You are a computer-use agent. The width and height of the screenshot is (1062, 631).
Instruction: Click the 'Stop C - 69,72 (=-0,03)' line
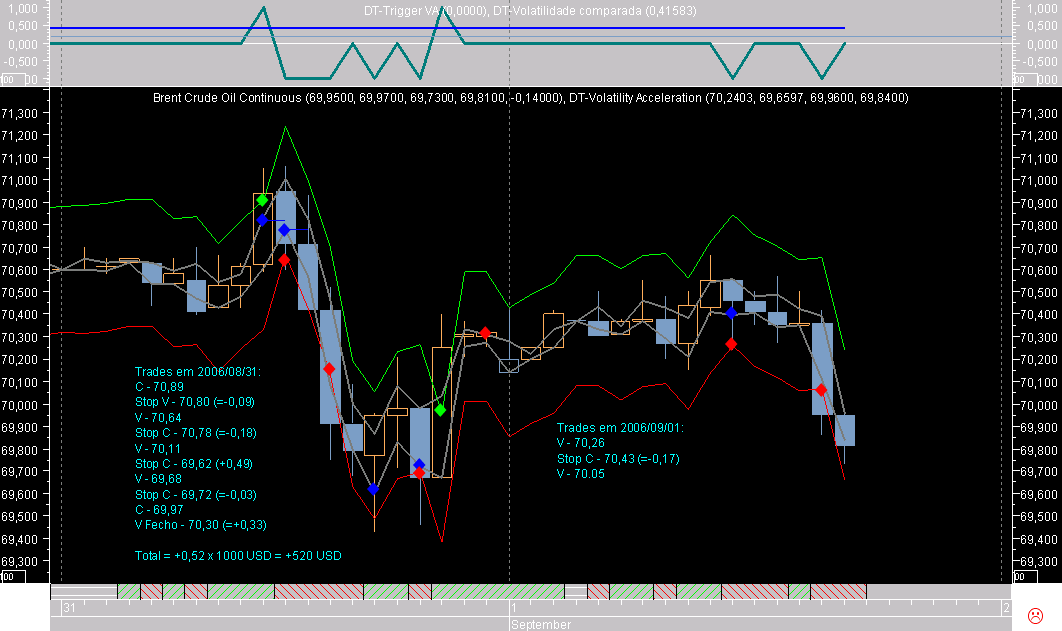click(196, 494)
